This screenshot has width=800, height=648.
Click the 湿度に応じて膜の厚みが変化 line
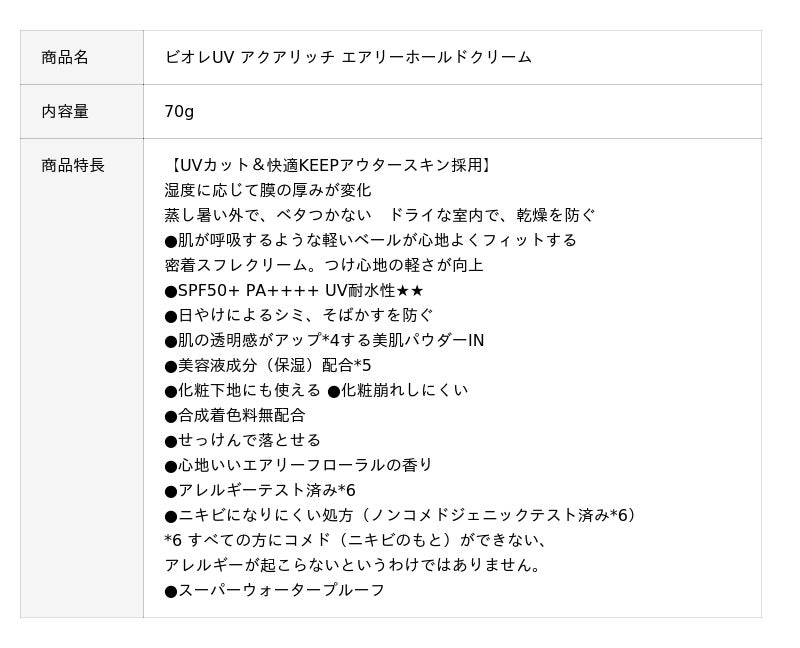[267, 190]
